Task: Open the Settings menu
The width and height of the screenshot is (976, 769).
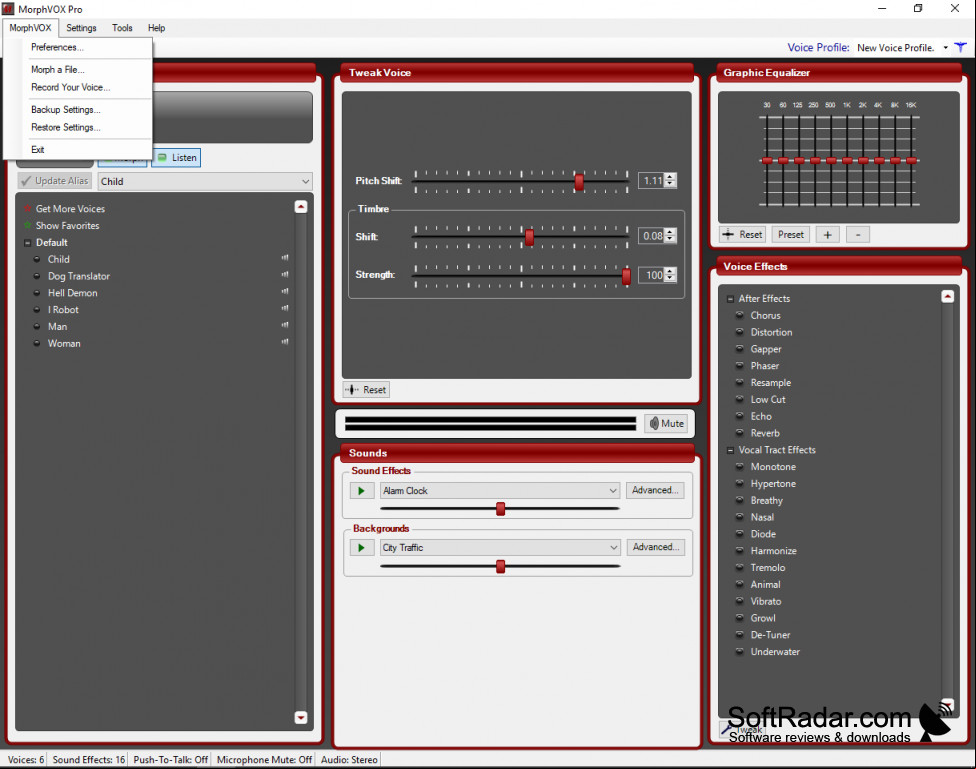Action: click(82, 28)
